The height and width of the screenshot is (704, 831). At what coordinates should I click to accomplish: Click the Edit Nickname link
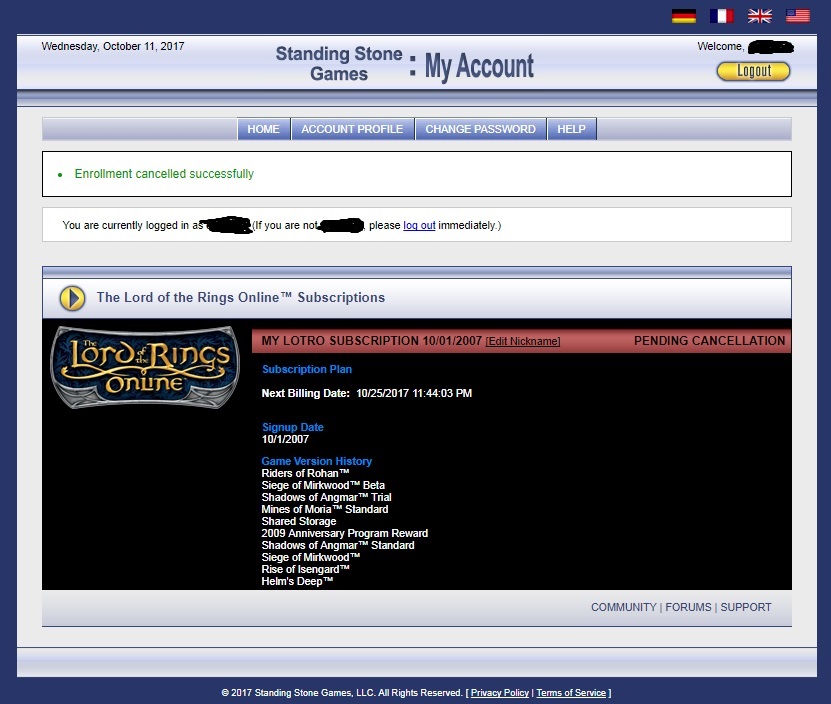coord(523,341)
